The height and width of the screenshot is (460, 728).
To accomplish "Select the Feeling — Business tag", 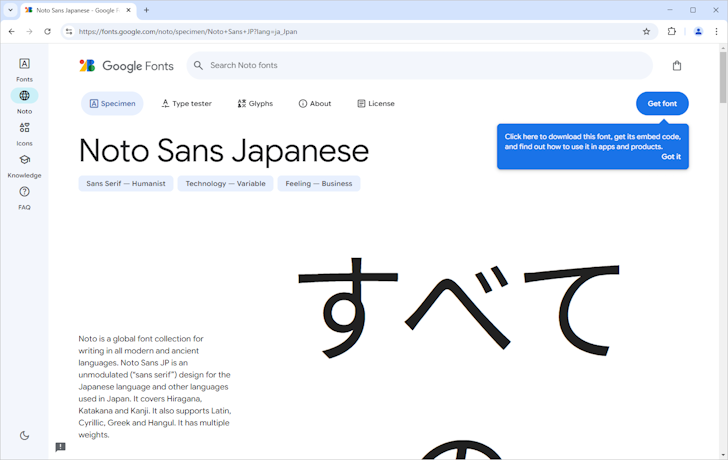I will click(x=319, y=184).
